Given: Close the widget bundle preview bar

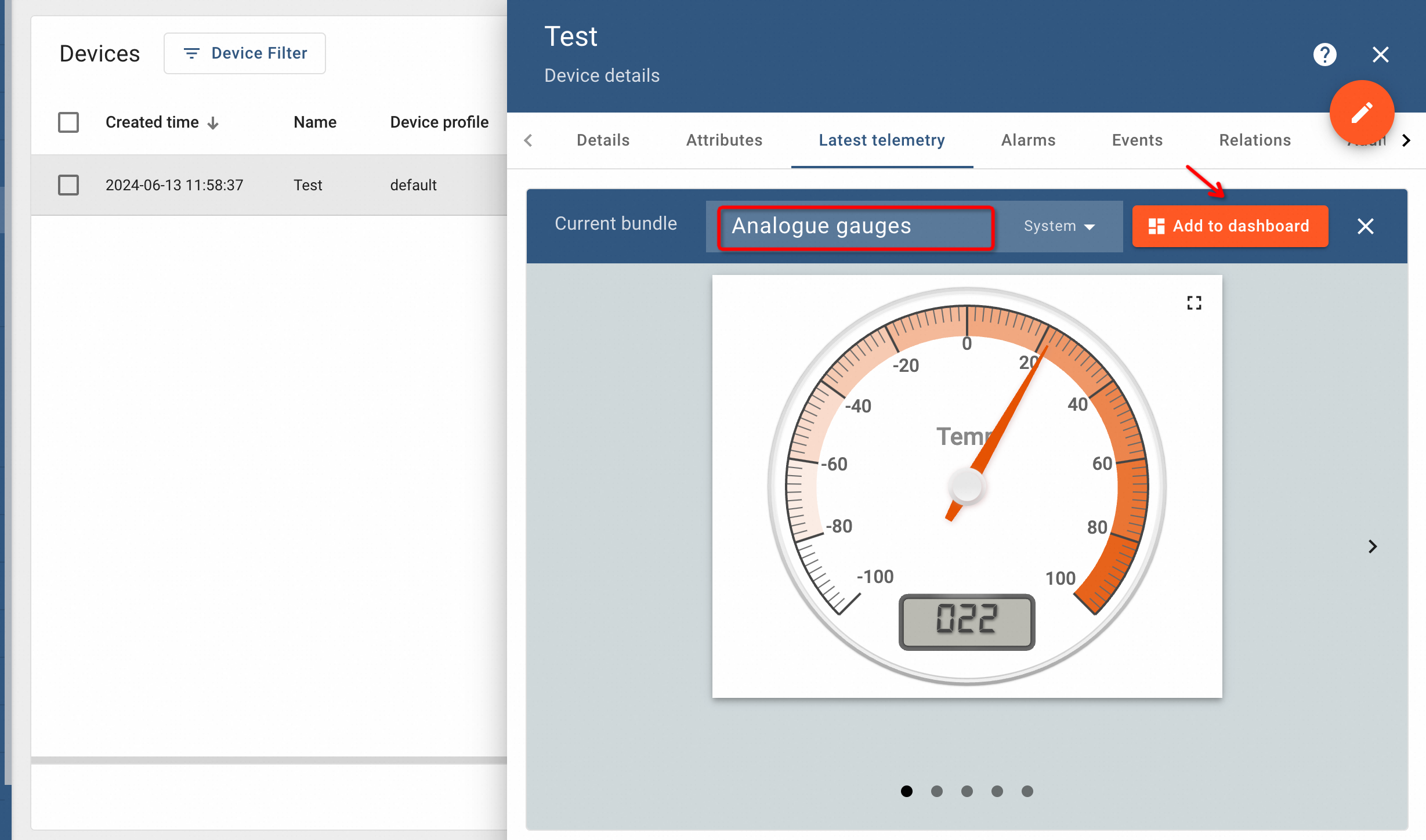Looking at the screenshot, I should pos(1366,226).
